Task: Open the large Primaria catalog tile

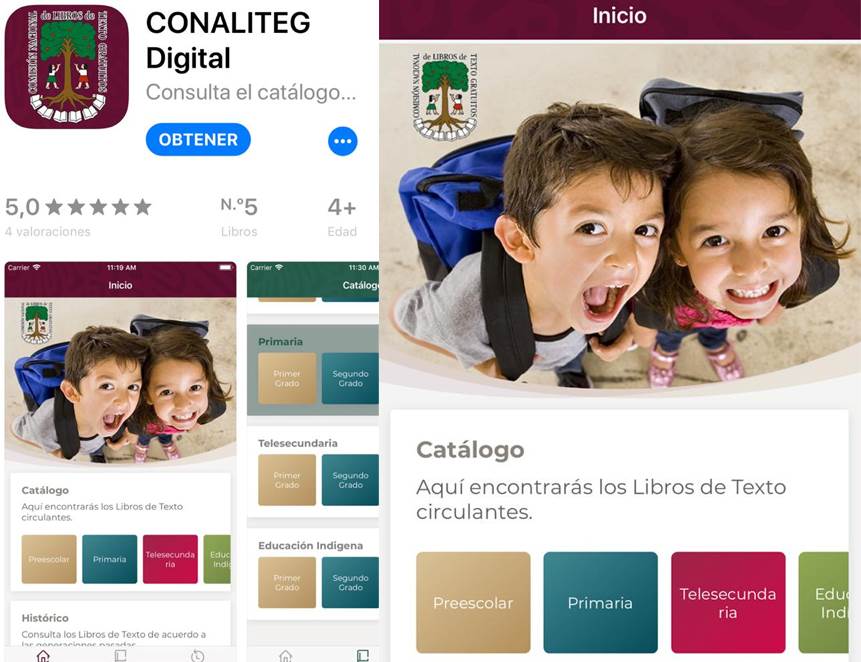Action: [600, 603]
